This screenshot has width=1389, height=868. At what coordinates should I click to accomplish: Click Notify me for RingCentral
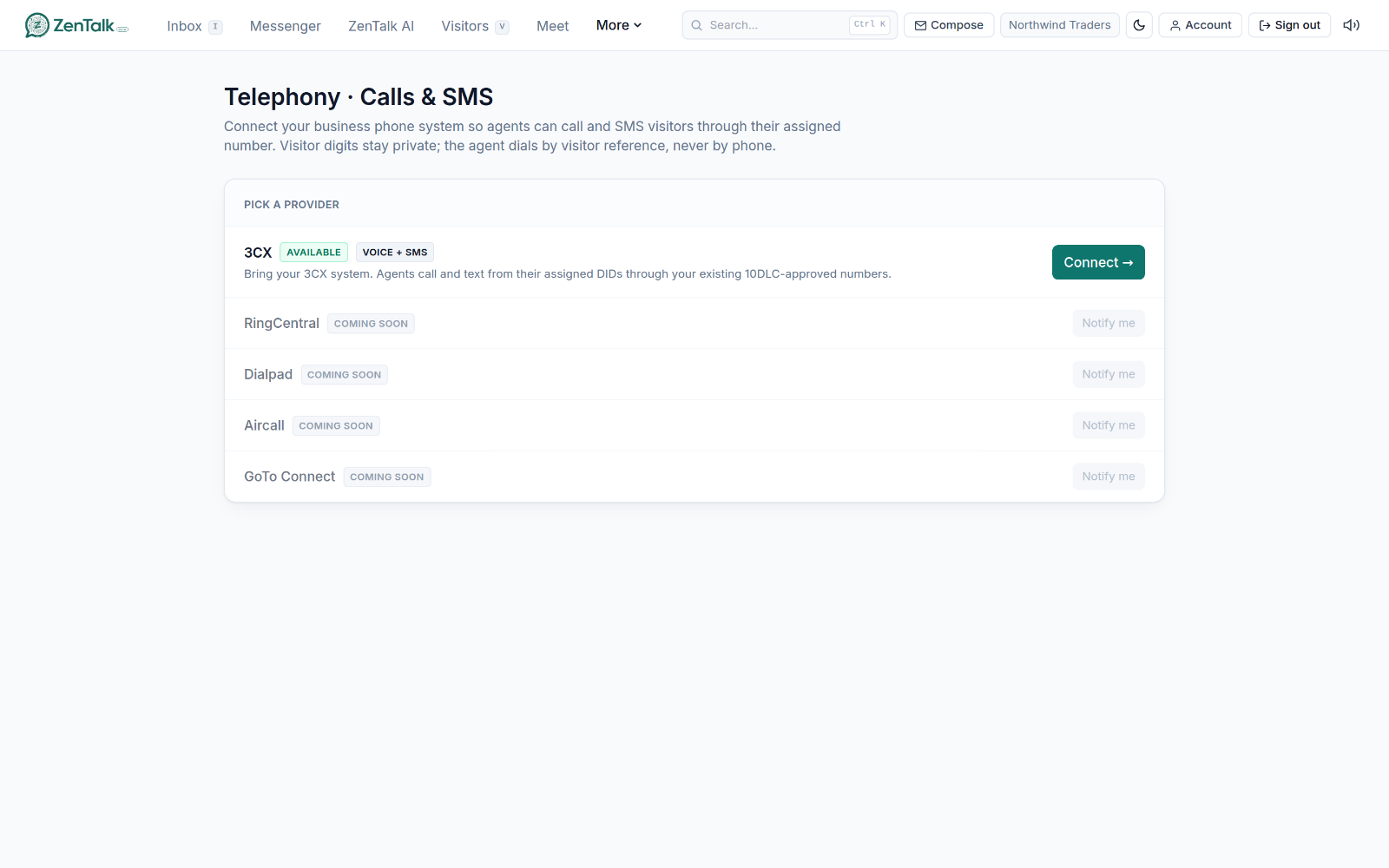(1109, 323)
